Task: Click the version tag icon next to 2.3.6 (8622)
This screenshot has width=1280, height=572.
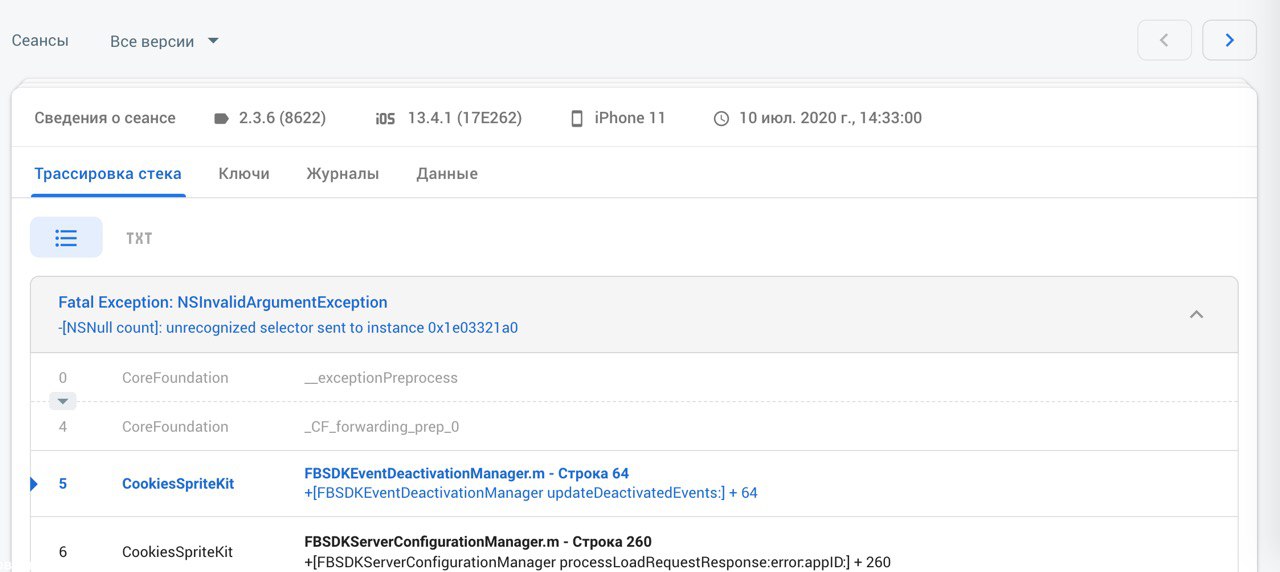Action: [221, 118]
